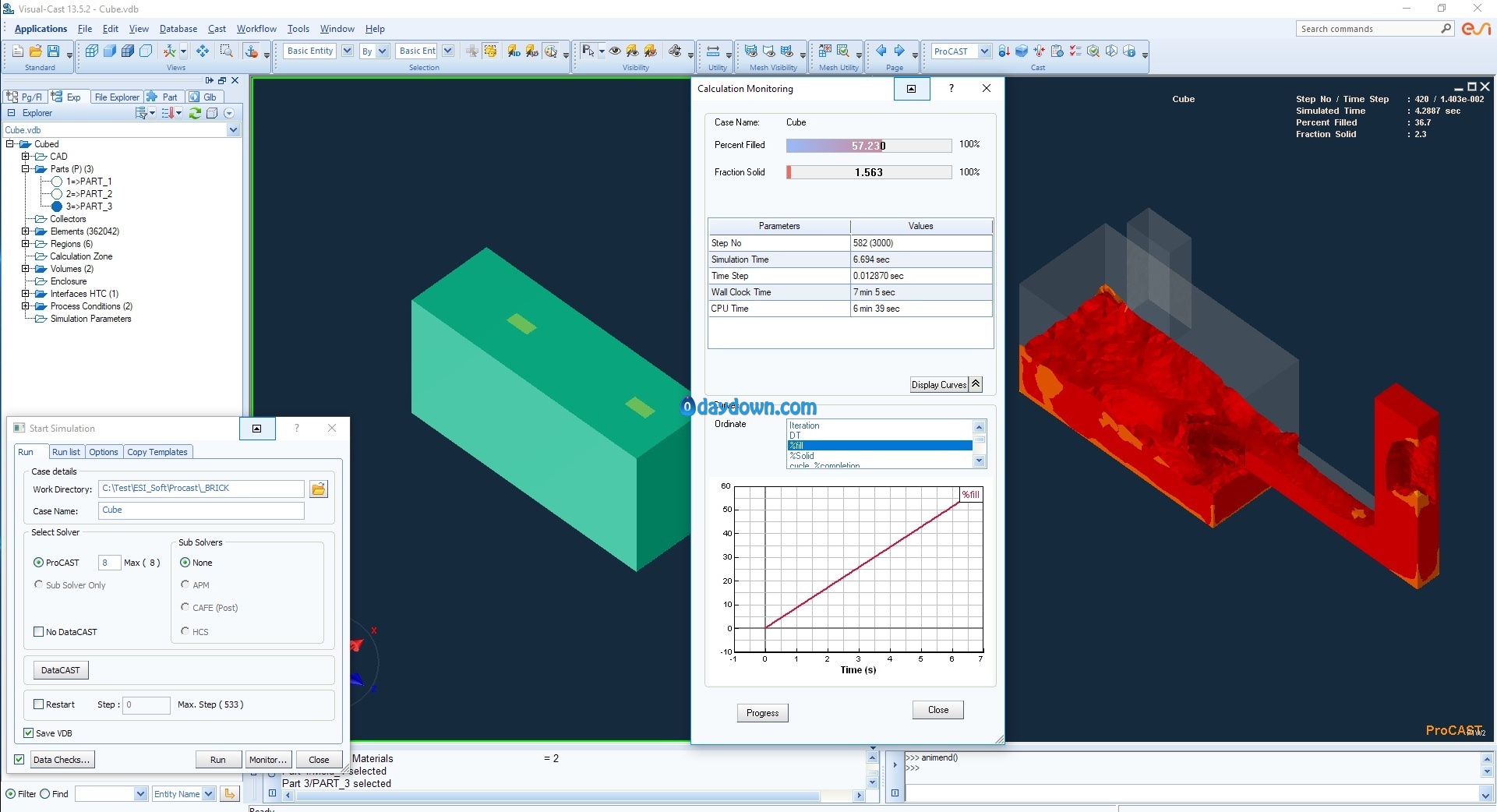Save the model with the floppy disk icon
Image resolution: width=1497 pixels, height=812 pixels.
(x=53, y=51)
